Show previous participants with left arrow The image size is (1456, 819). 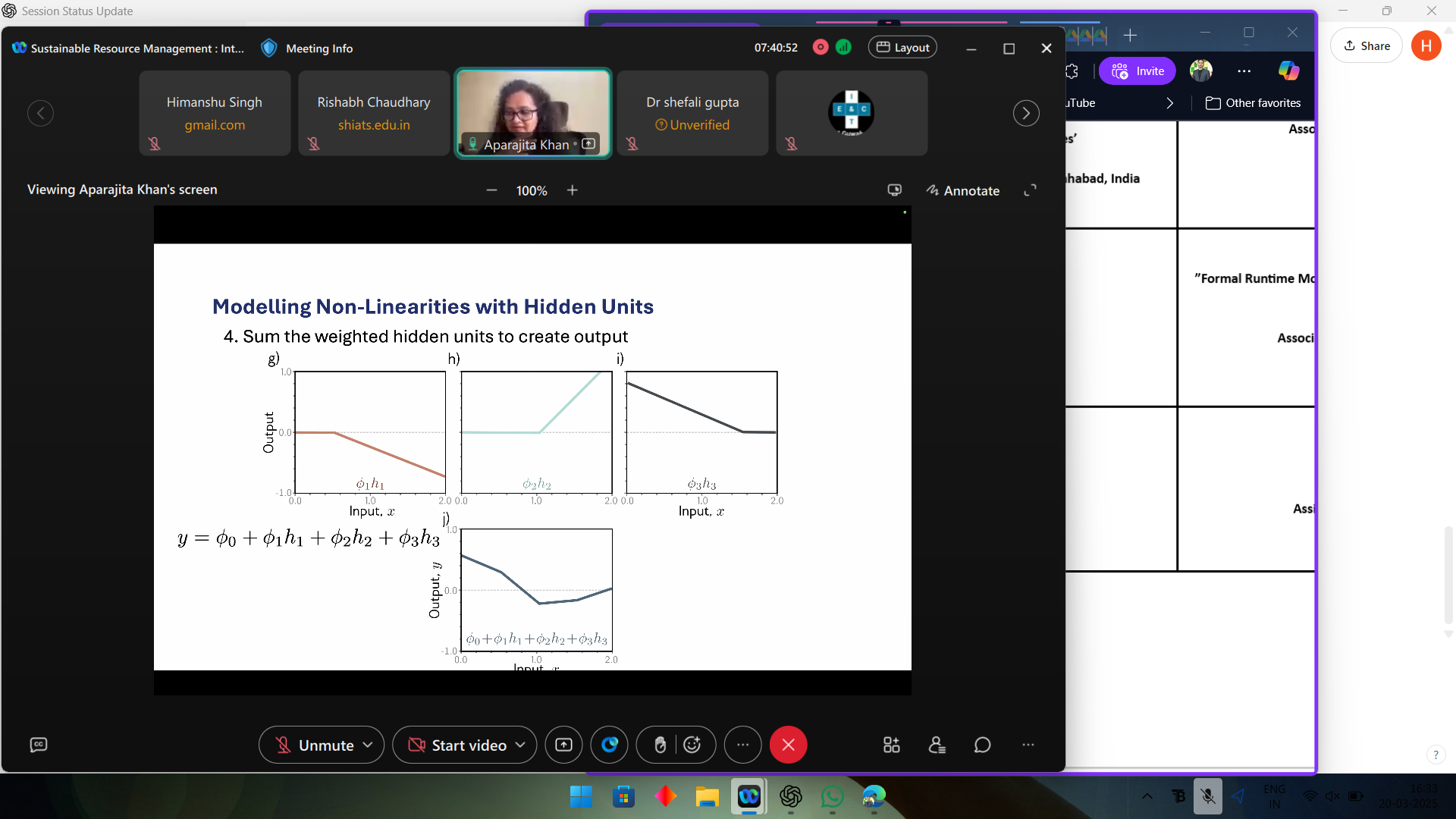[x=40, y=113]
